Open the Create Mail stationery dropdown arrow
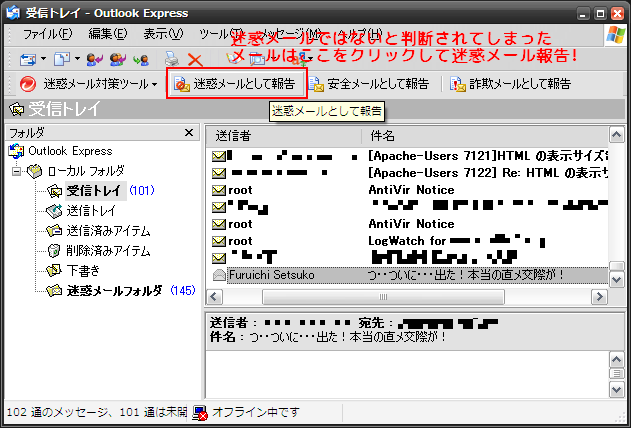 (x=76, y=59)
